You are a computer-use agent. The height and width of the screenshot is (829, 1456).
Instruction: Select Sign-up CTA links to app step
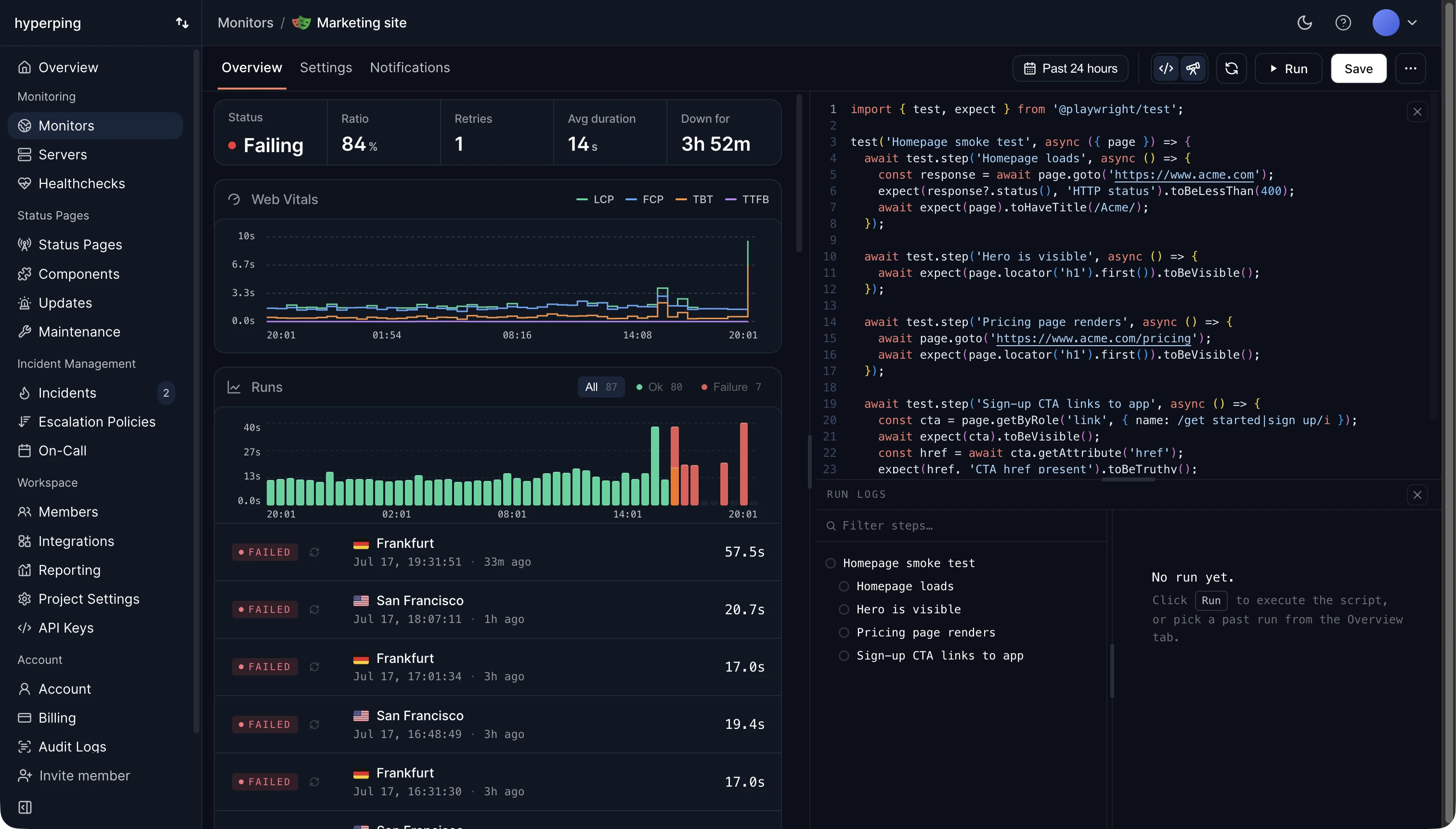pyautogui.click(x=931, y=655)
